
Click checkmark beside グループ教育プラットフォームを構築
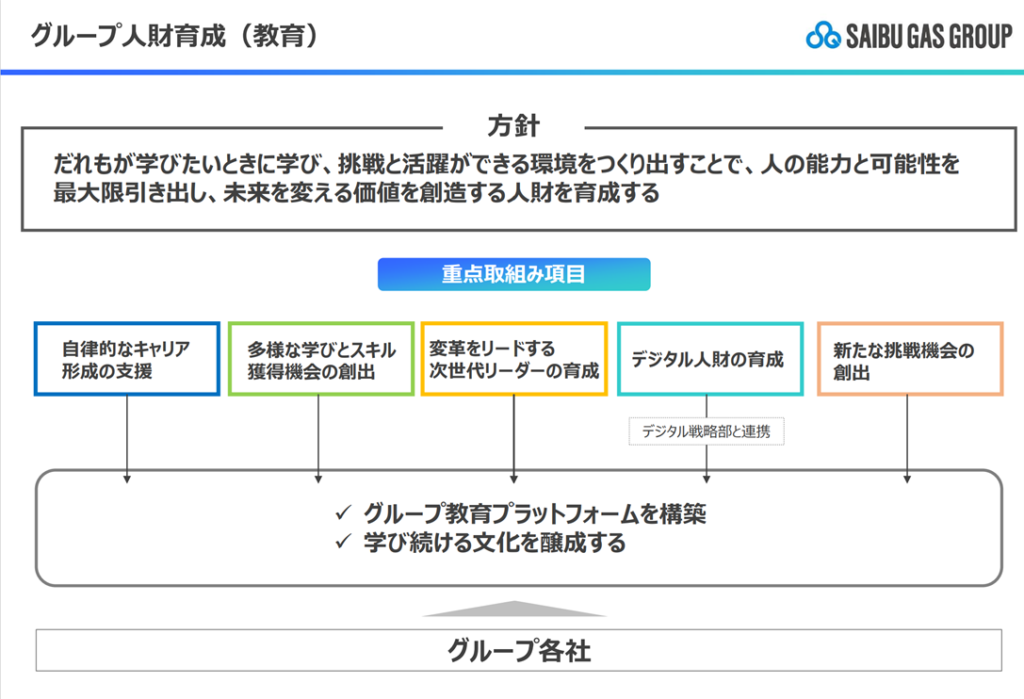[344, 514]
